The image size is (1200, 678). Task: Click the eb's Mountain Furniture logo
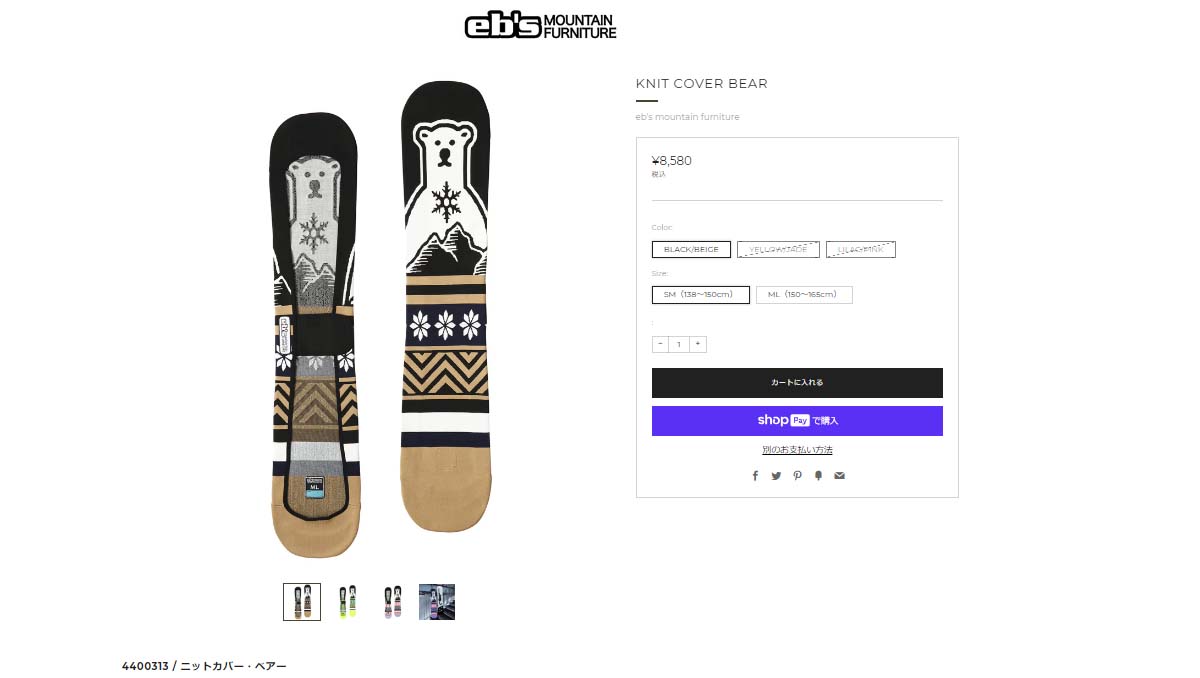[x=540, y=26]
